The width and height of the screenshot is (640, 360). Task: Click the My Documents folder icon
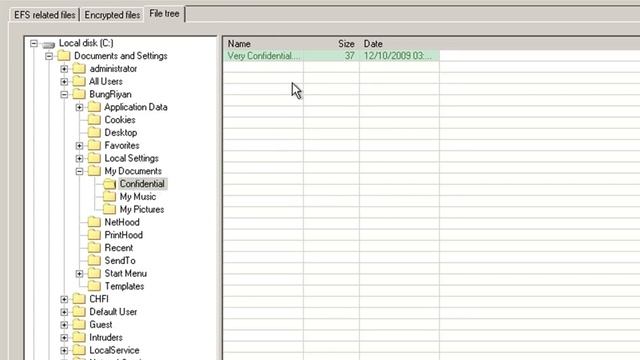pyautogui.click(x=94, y=171)
